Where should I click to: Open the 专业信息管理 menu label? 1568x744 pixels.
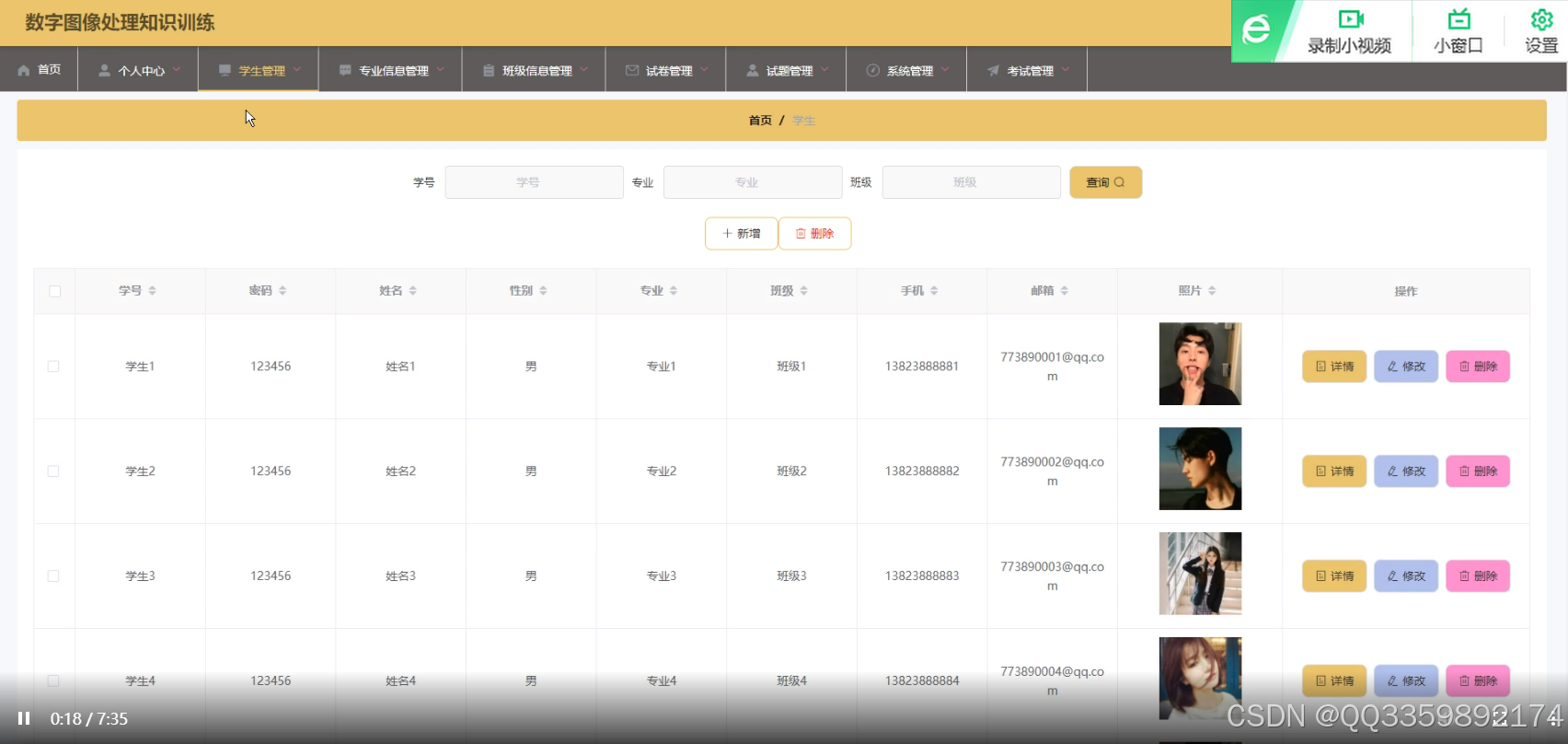click(394, 71)
